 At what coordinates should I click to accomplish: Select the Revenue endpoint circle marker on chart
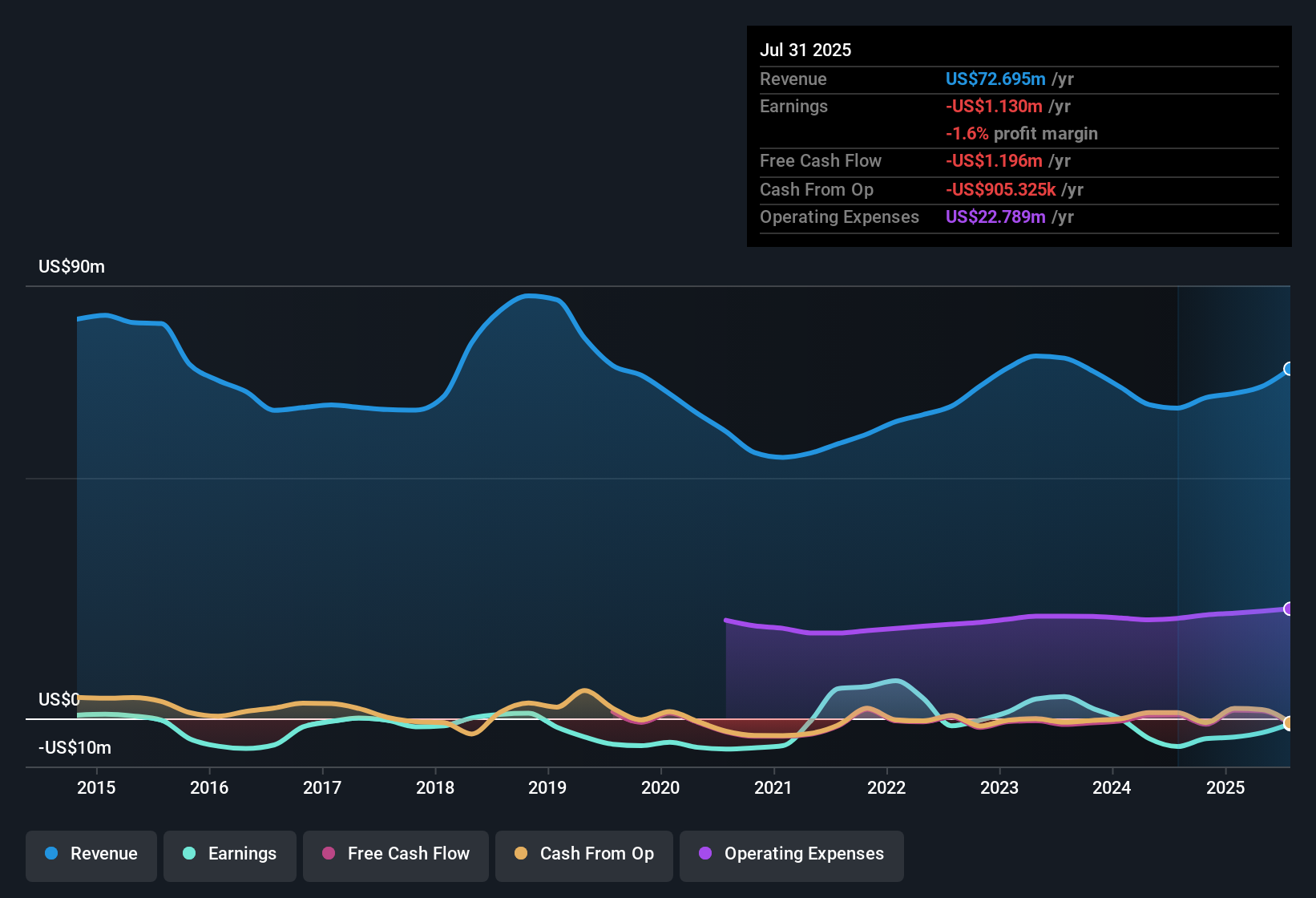(1289, 370)
